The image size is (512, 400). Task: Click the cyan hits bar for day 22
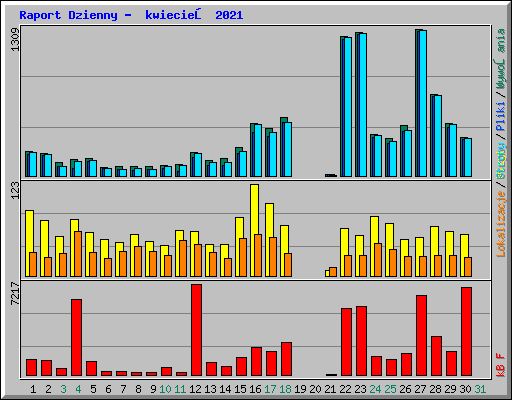coord(348,107)
